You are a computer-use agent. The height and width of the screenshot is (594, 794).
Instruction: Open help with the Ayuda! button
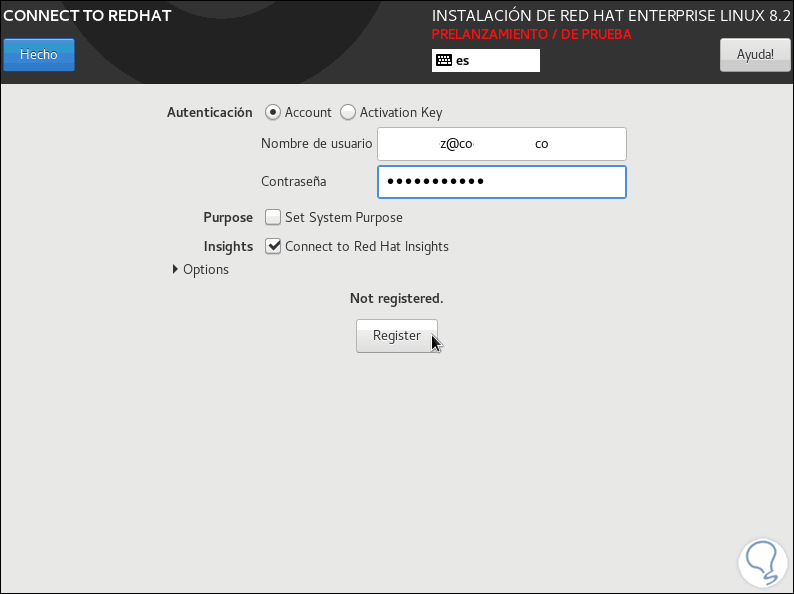click(x=755, y=55)
